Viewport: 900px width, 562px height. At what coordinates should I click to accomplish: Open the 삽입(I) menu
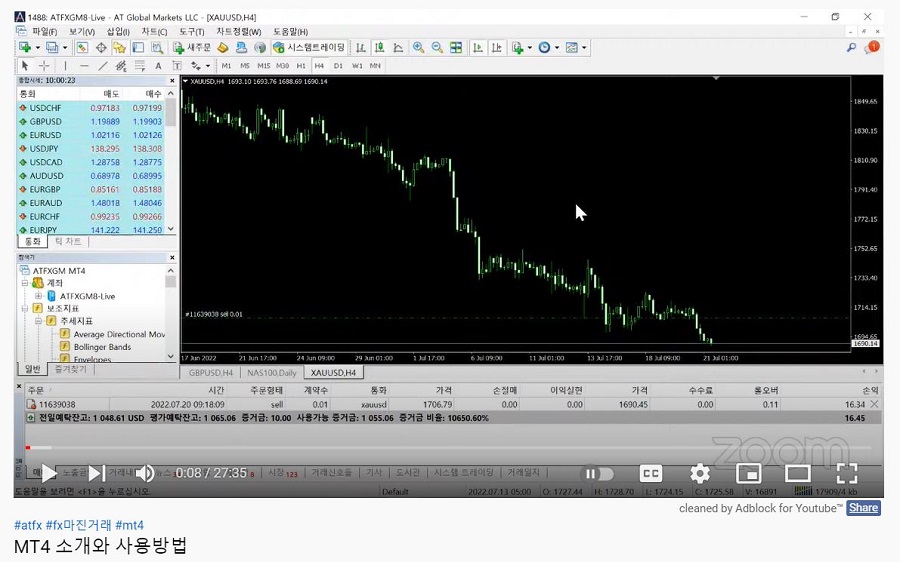pyautogui.click(x=118, y=32)
